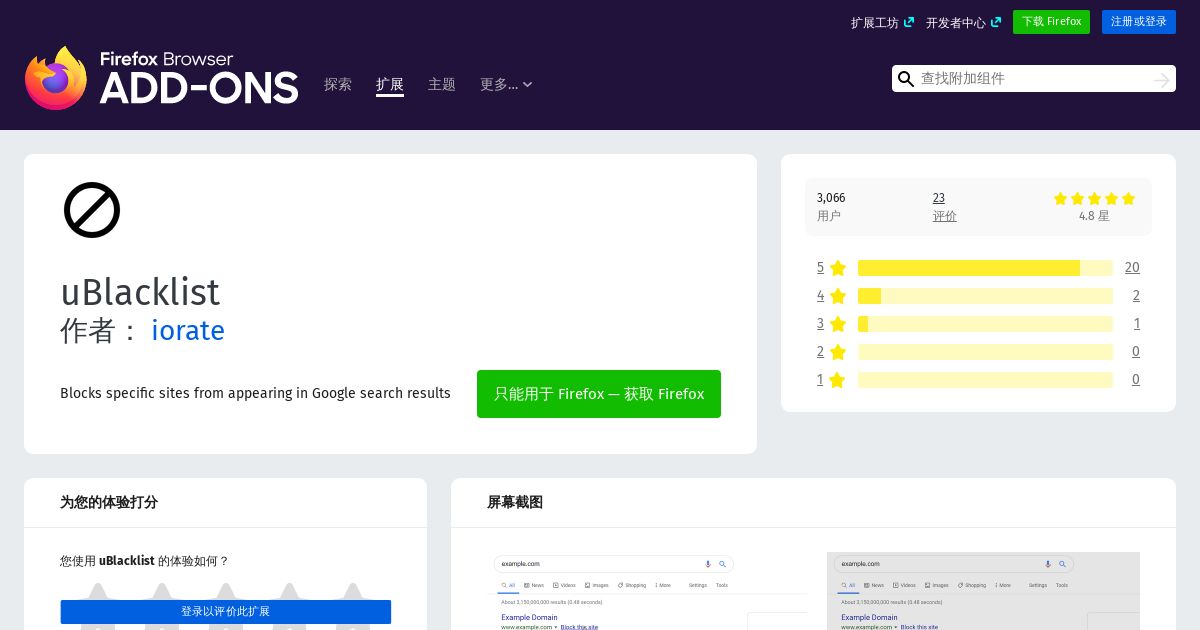This screenshot has height=630, width=1200.
Task: Open the second dark-theme screenshot thumbnail
Action: [983, 591]
